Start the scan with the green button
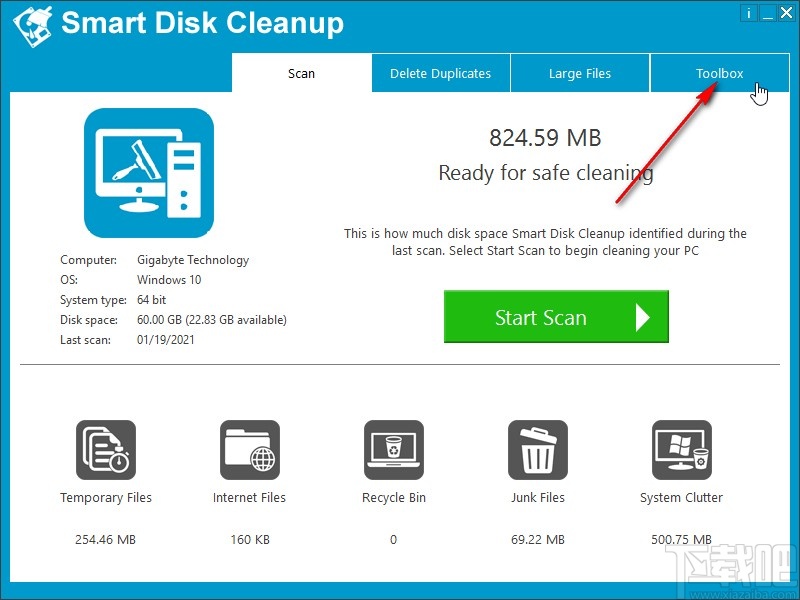 pos(556,316)
